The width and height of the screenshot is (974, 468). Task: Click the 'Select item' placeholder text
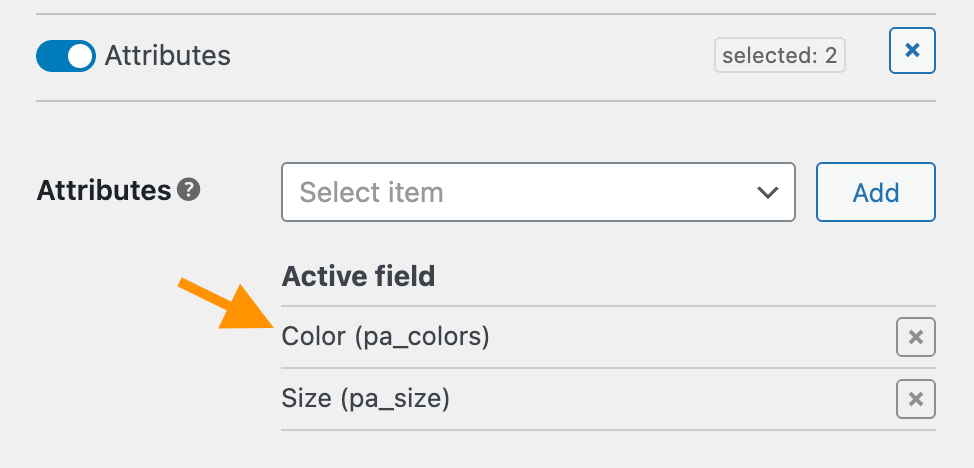(371, 192)
